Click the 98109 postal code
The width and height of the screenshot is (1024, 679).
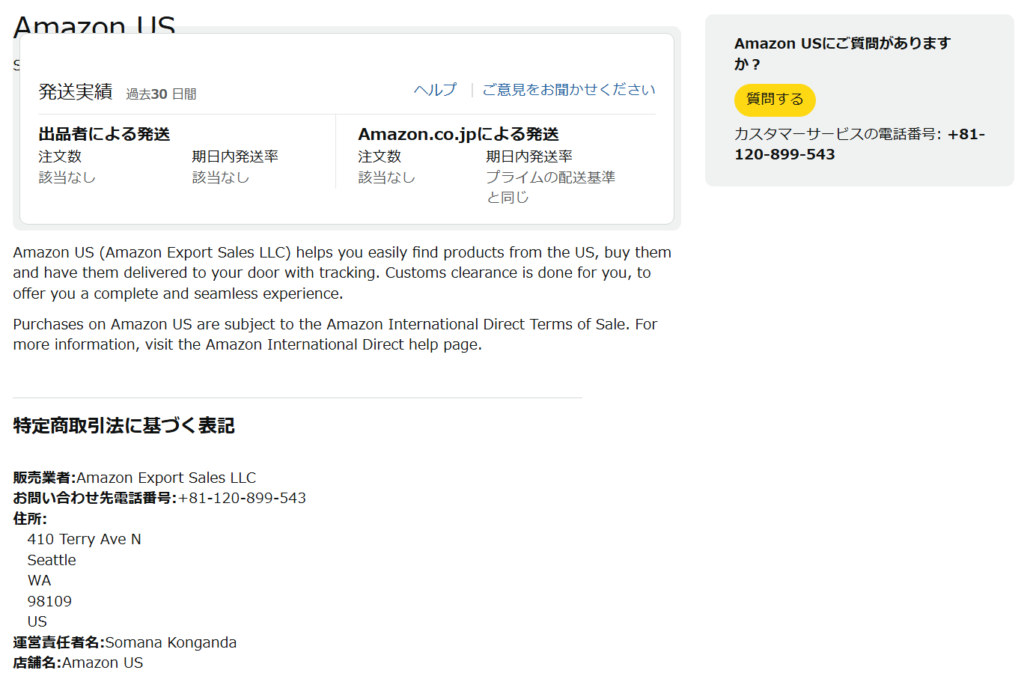[x=49, y=601]
